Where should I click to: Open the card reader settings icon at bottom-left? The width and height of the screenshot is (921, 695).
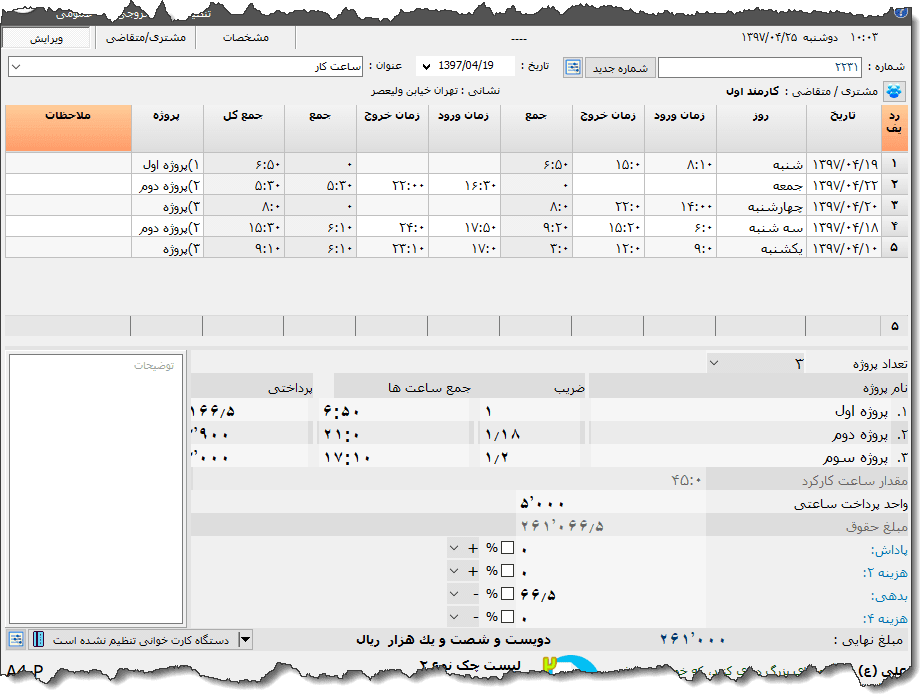[16, 639]
